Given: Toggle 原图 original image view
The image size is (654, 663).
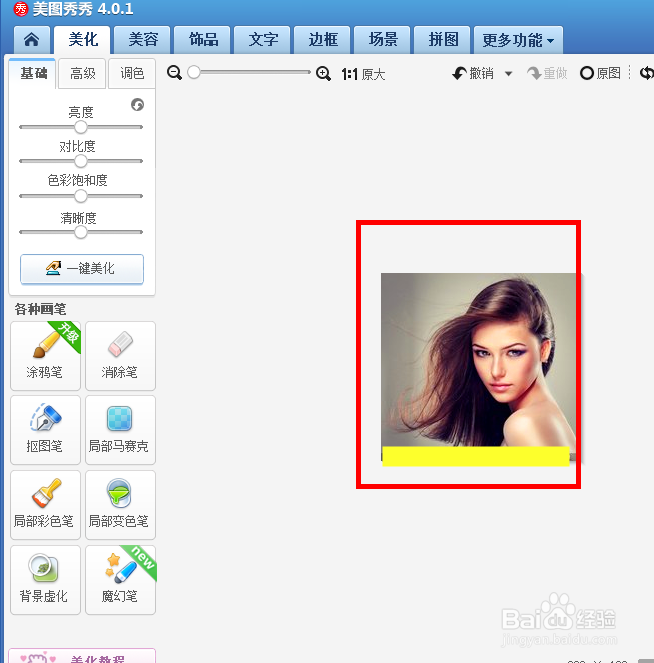Looking at the screenshot, I should point(600,74).
